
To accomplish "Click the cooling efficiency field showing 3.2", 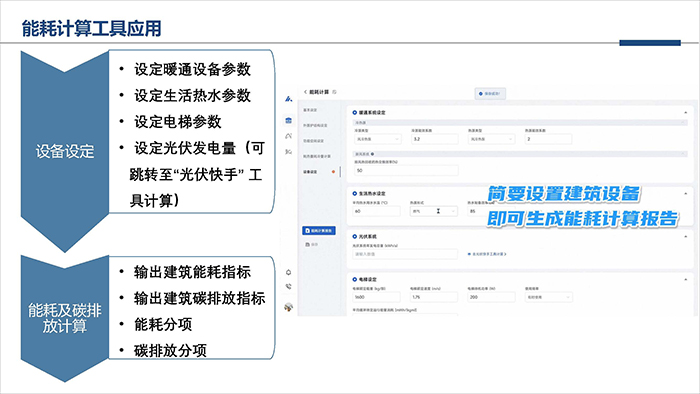I will point(434,139).
